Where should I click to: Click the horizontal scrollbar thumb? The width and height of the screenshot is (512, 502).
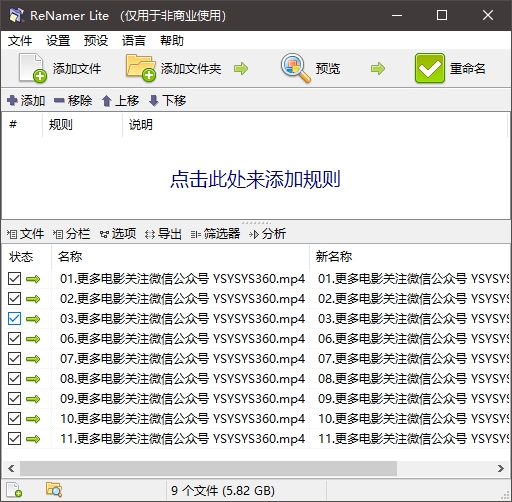click(208, 468)
